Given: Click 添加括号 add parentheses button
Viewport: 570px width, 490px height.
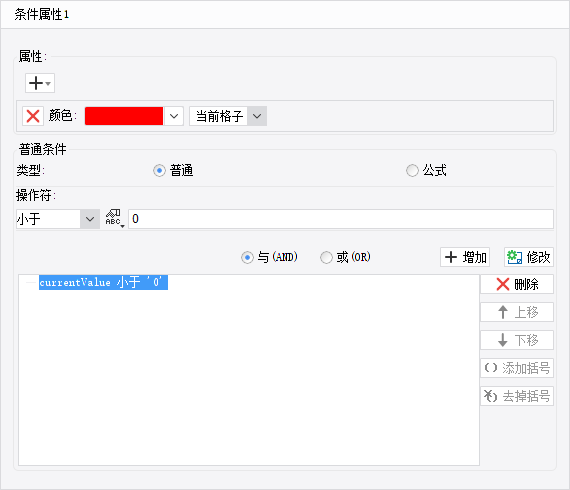Looking at the screenshot, I should tap(517, 368).
